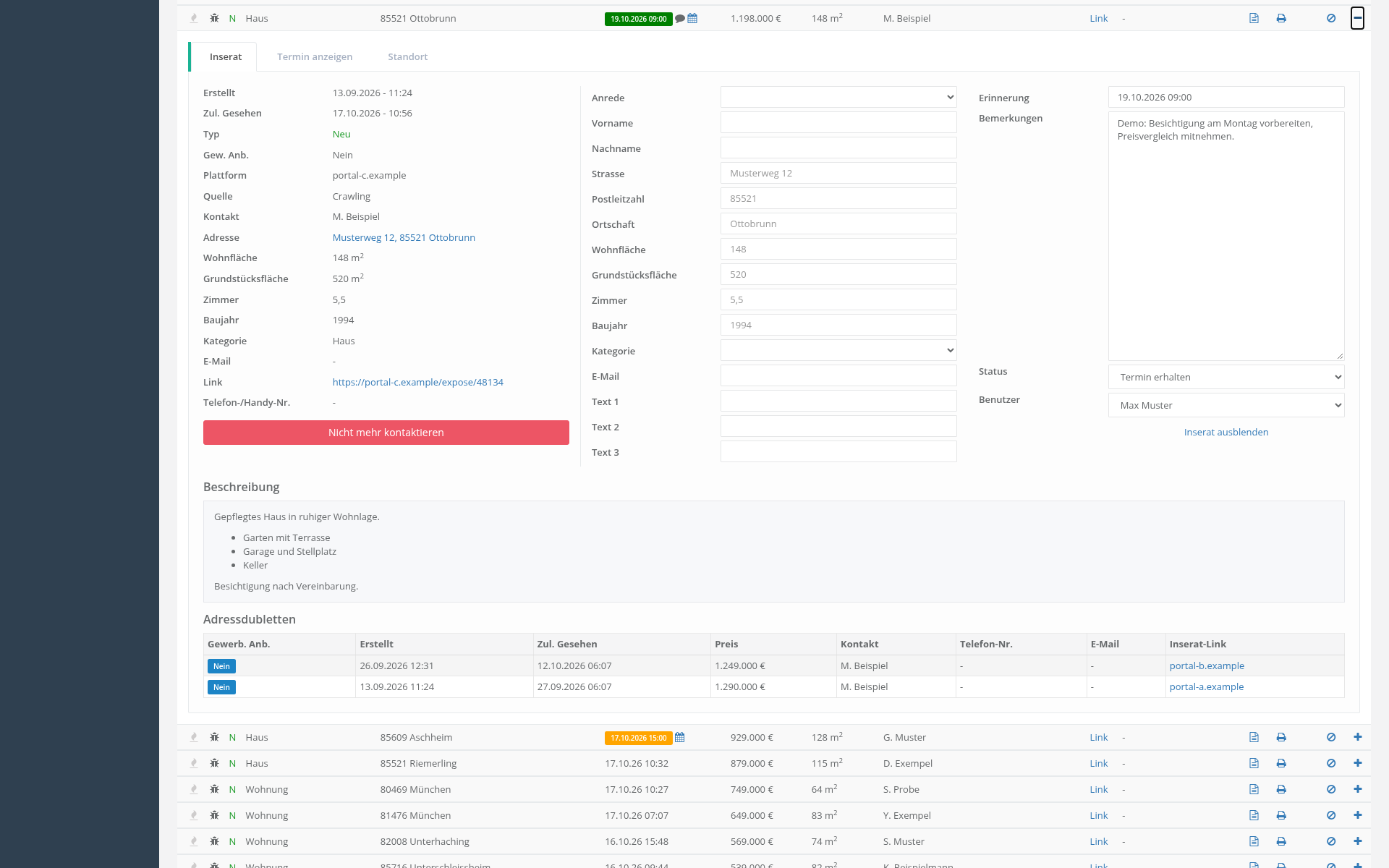The height and width of the screenshot is (868, 1389).
Task: Expand the 85521 Riemerling row details
Action: coord(1357,763)
